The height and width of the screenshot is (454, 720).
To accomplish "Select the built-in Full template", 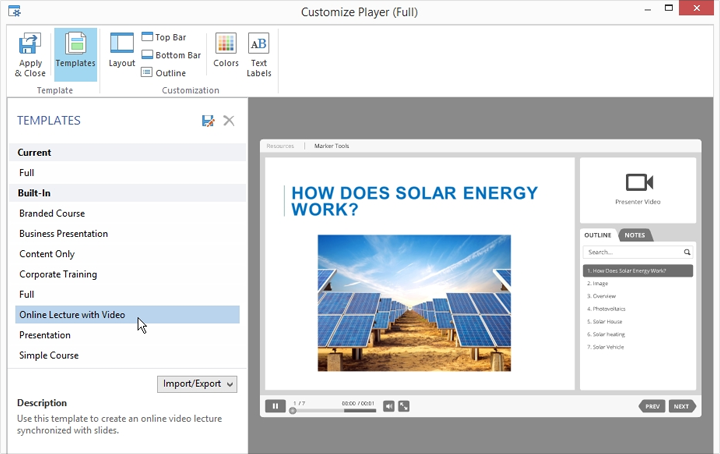I will pyautogui.click(x=127, y=294).
